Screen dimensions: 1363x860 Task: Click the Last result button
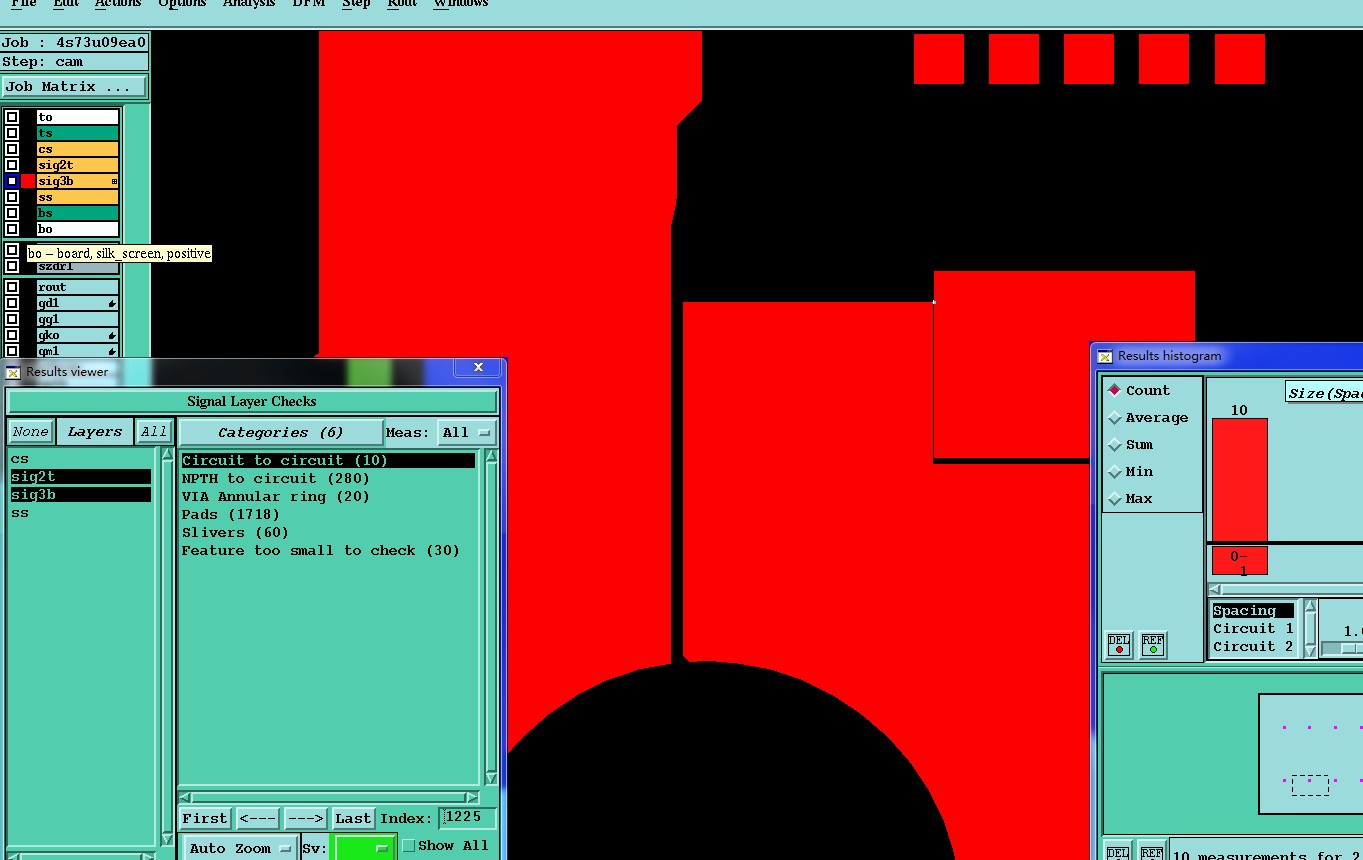(353, 819)
